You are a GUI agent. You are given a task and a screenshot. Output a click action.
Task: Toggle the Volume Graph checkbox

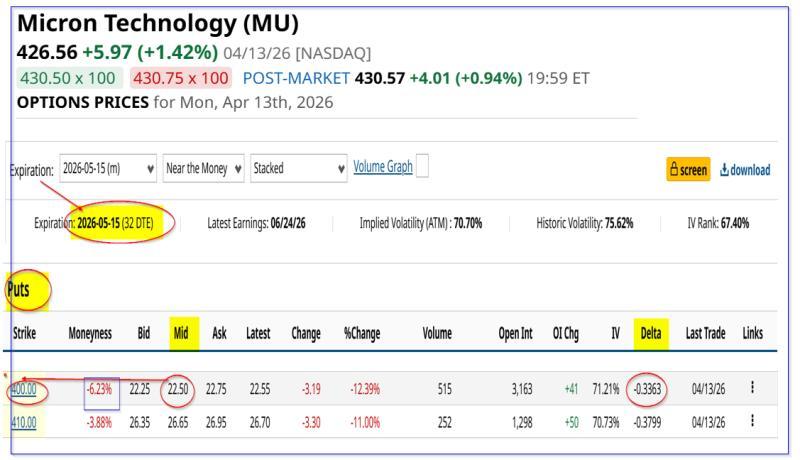(422, 167)
